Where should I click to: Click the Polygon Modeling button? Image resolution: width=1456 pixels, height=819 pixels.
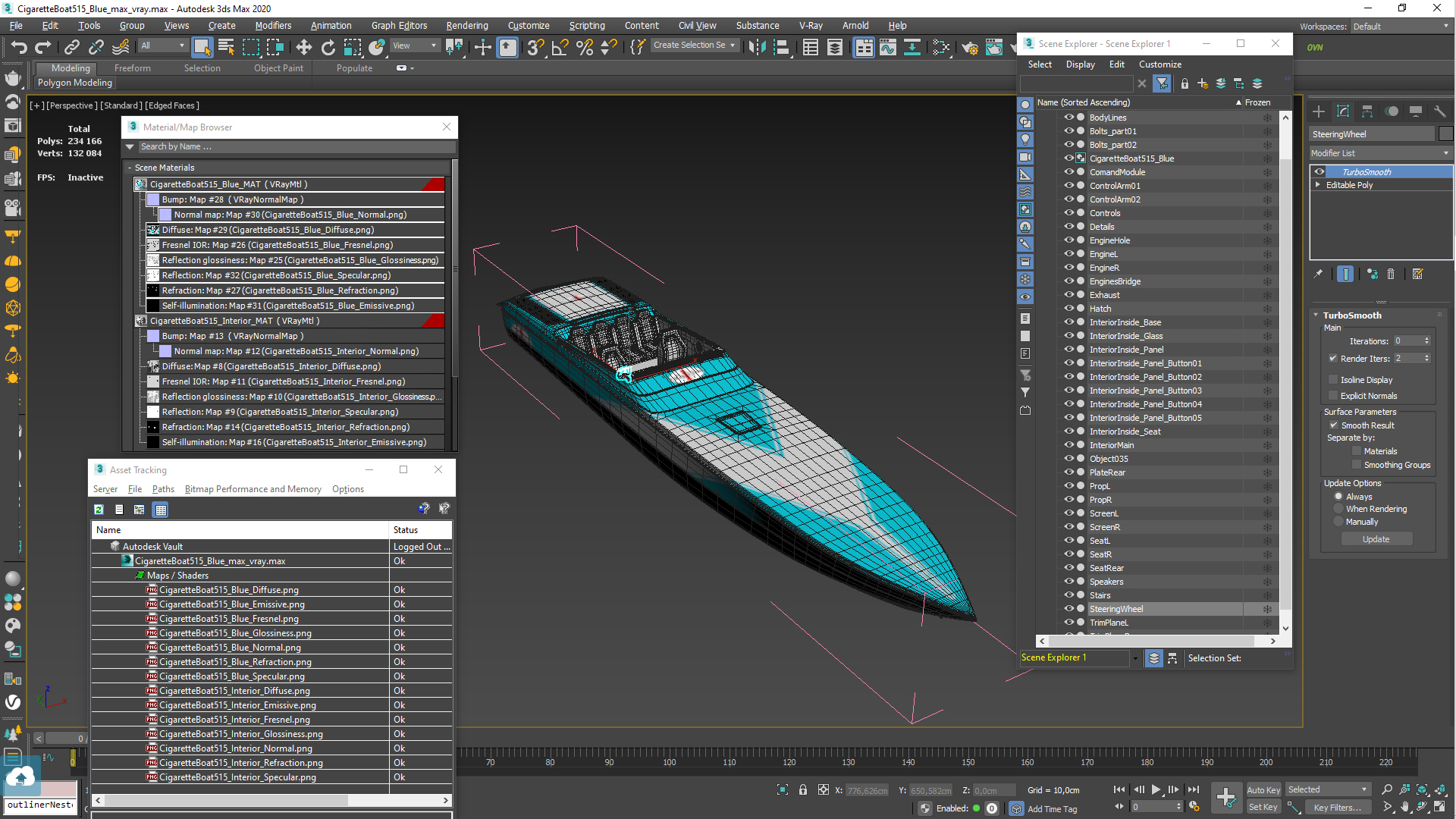click(x=74, y=83)
